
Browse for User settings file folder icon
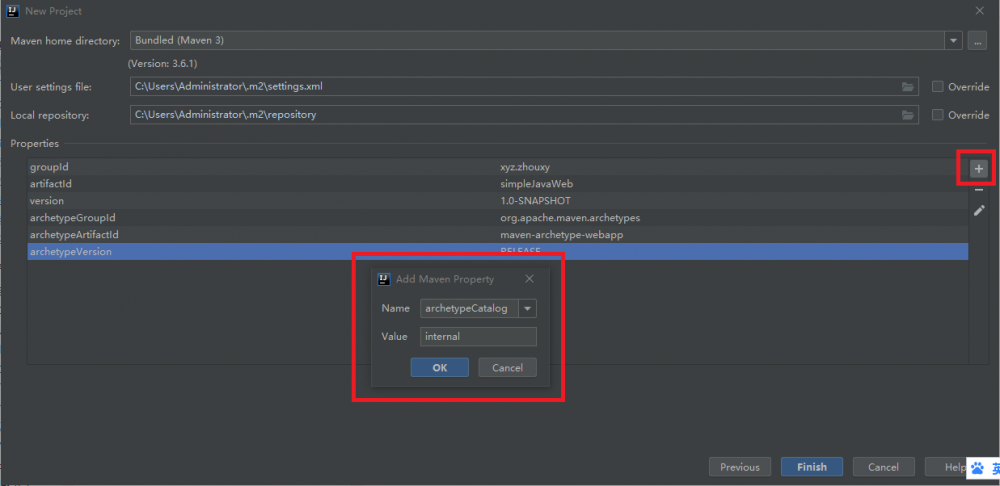coord(908,87)
